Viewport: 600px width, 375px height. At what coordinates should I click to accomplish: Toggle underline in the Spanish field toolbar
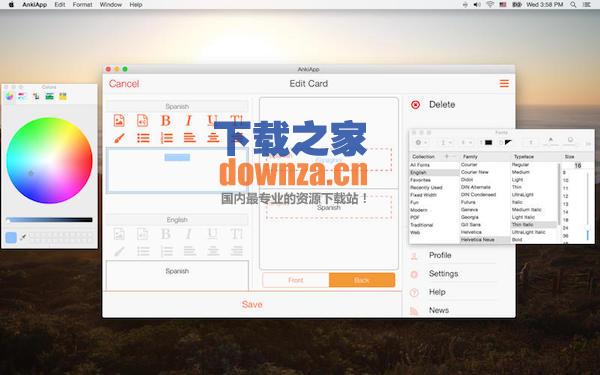click(x=212, y=121)
